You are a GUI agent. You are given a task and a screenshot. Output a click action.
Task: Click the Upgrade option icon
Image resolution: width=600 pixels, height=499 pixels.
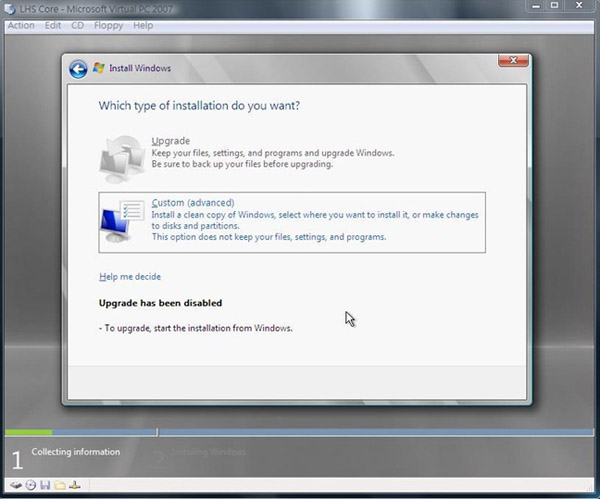pos(121,155)
